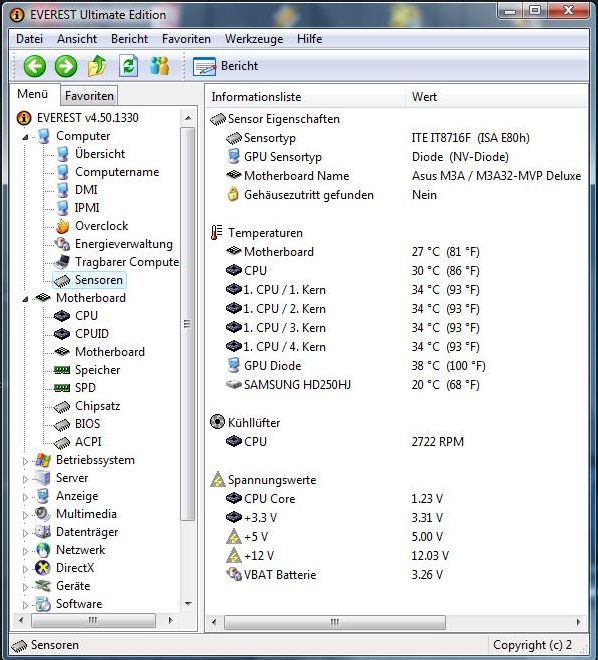Click the Wert column header
Viewport: 598px width, 660px height.
[497, 97]
